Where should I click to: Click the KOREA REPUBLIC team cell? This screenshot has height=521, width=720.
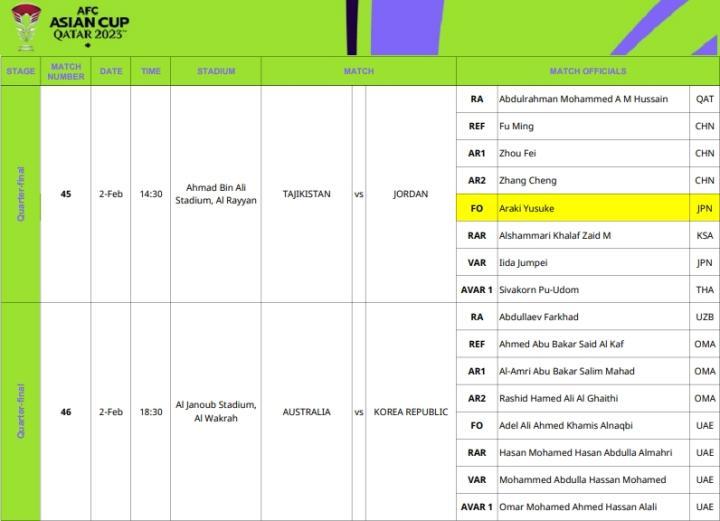click(410, 412)
